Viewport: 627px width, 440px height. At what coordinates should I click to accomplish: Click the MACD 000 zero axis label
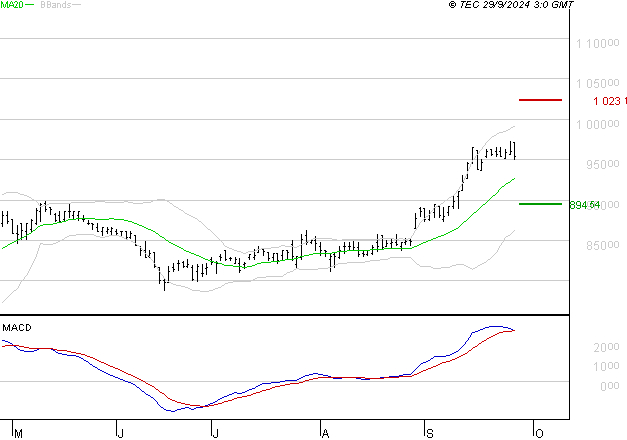click(609, 386)
